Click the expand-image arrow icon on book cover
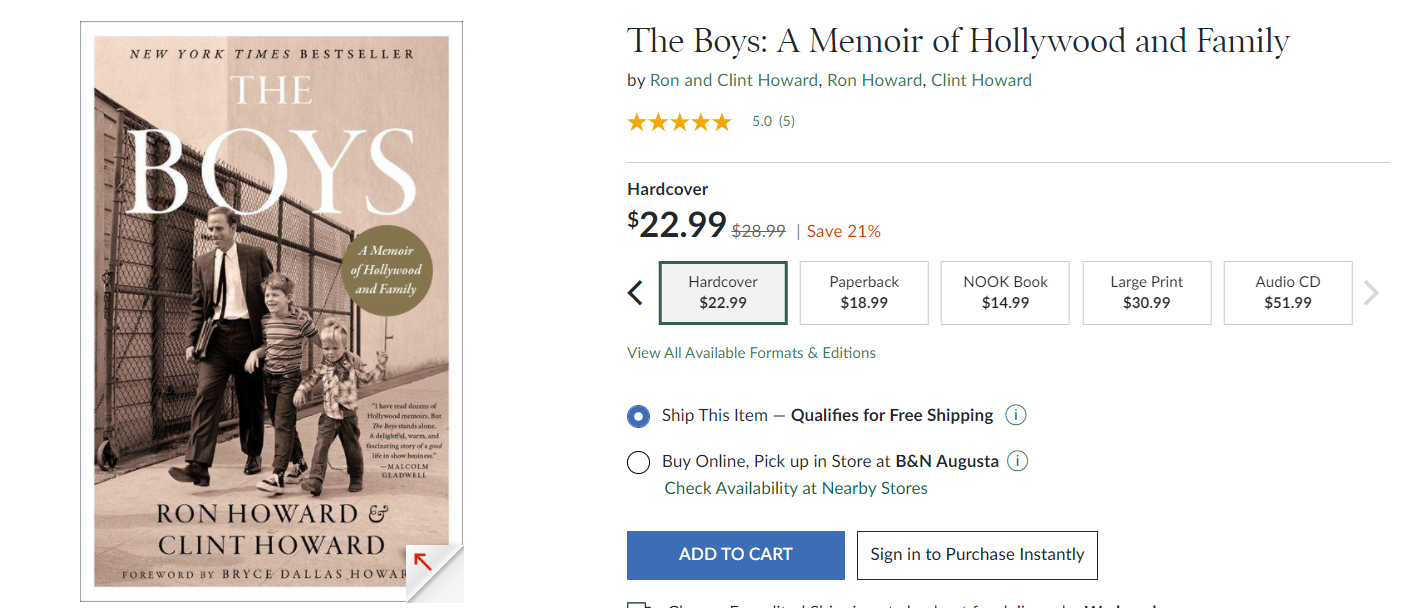The image size is (1418, 608). (x=423, y=561)
